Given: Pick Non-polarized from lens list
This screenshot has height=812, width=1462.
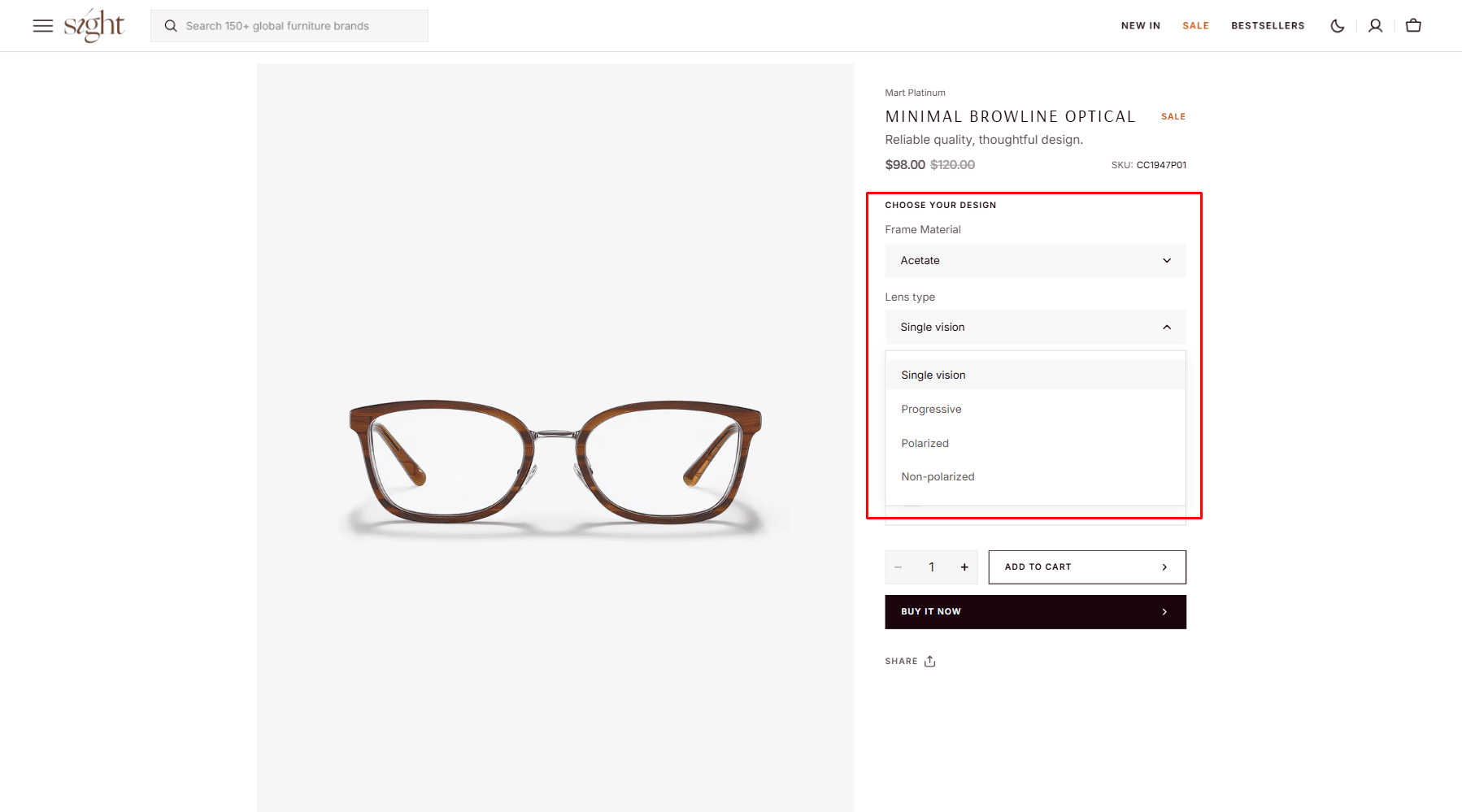Looking at the screenshot, I should (938, 477).
